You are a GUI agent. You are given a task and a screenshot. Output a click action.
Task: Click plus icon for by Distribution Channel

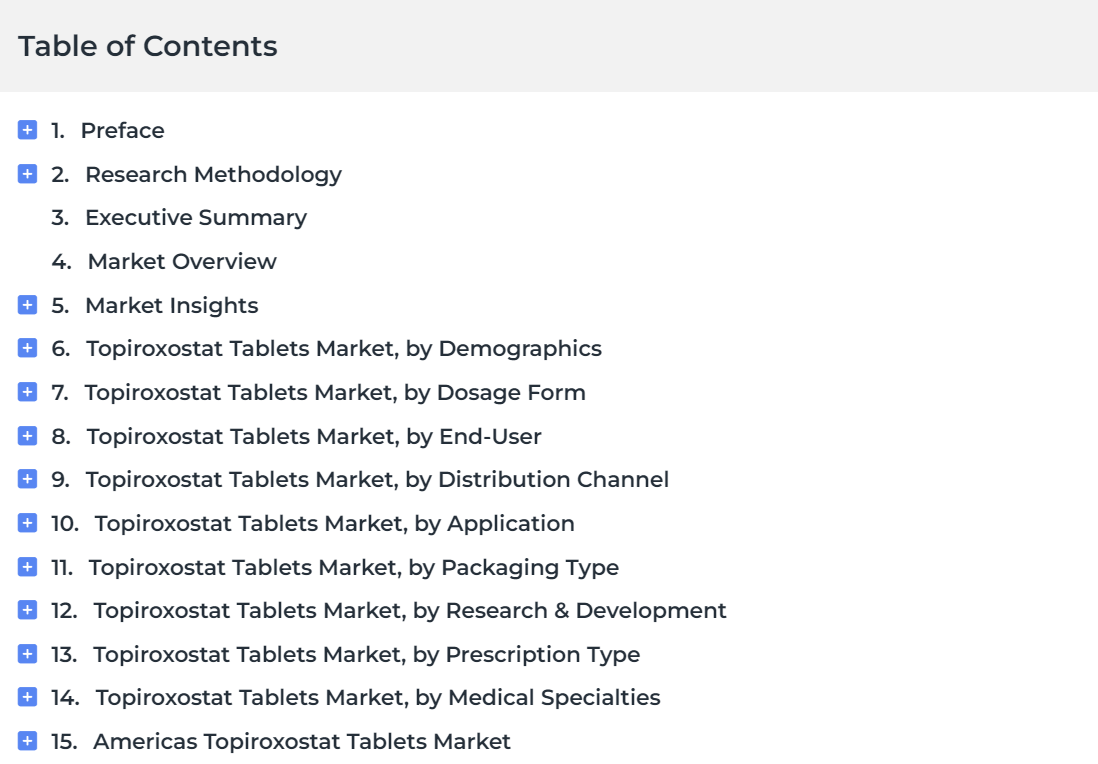pos(27,479)
